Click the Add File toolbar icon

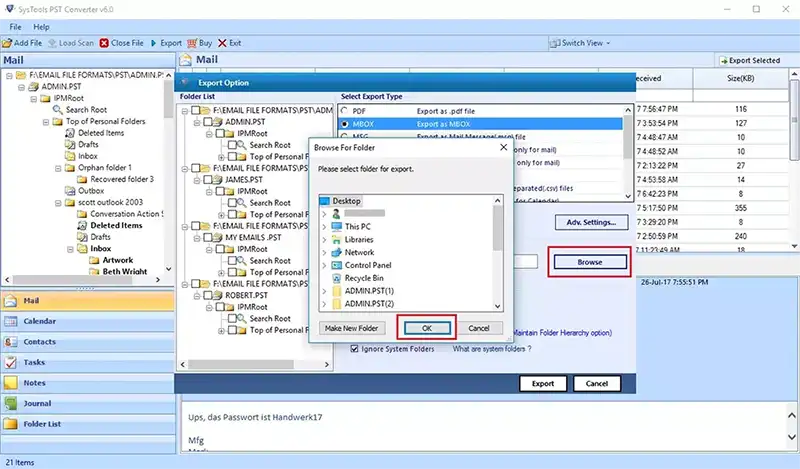7,43
